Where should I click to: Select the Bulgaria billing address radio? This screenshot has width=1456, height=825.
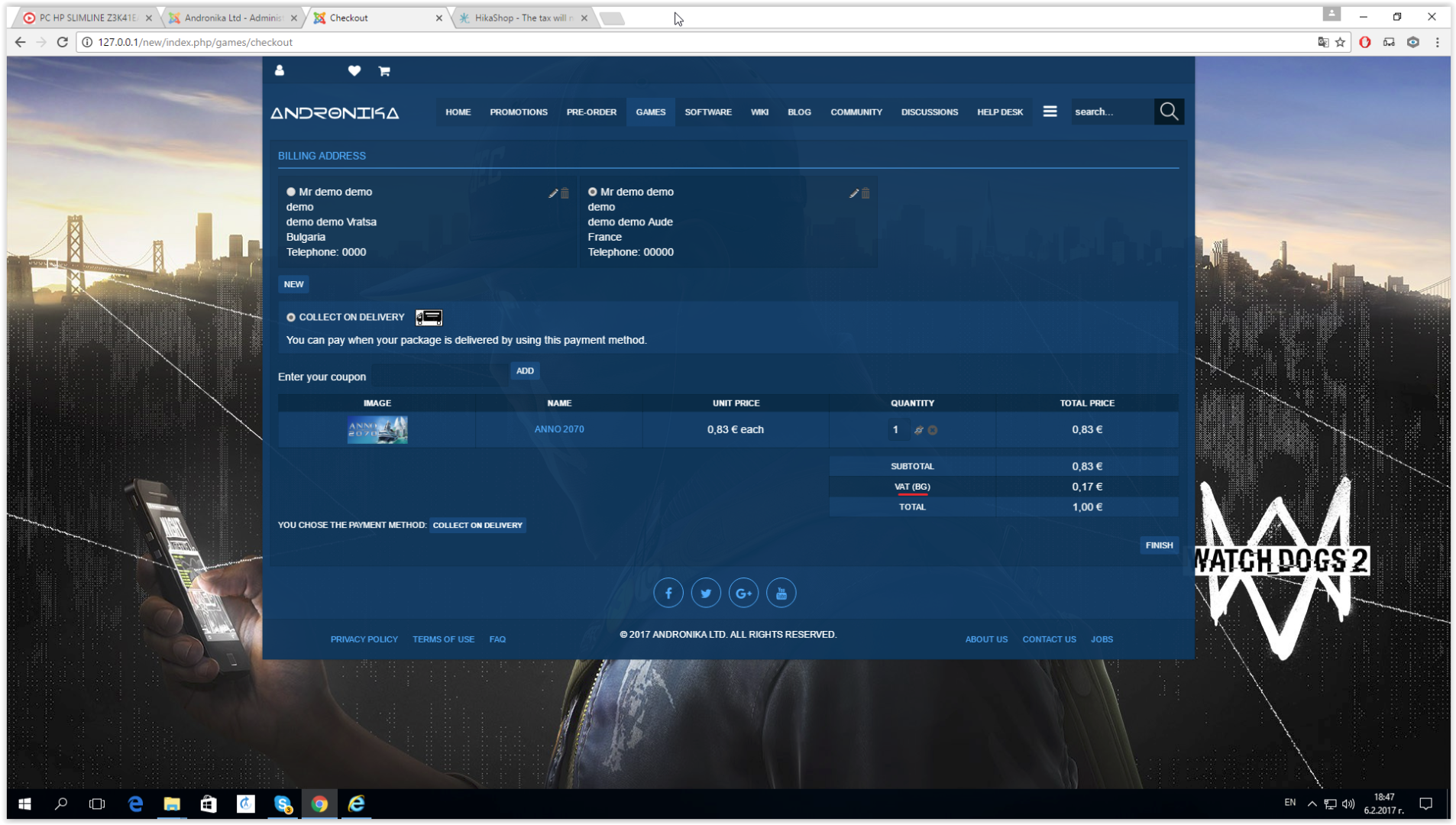point(291,192)
